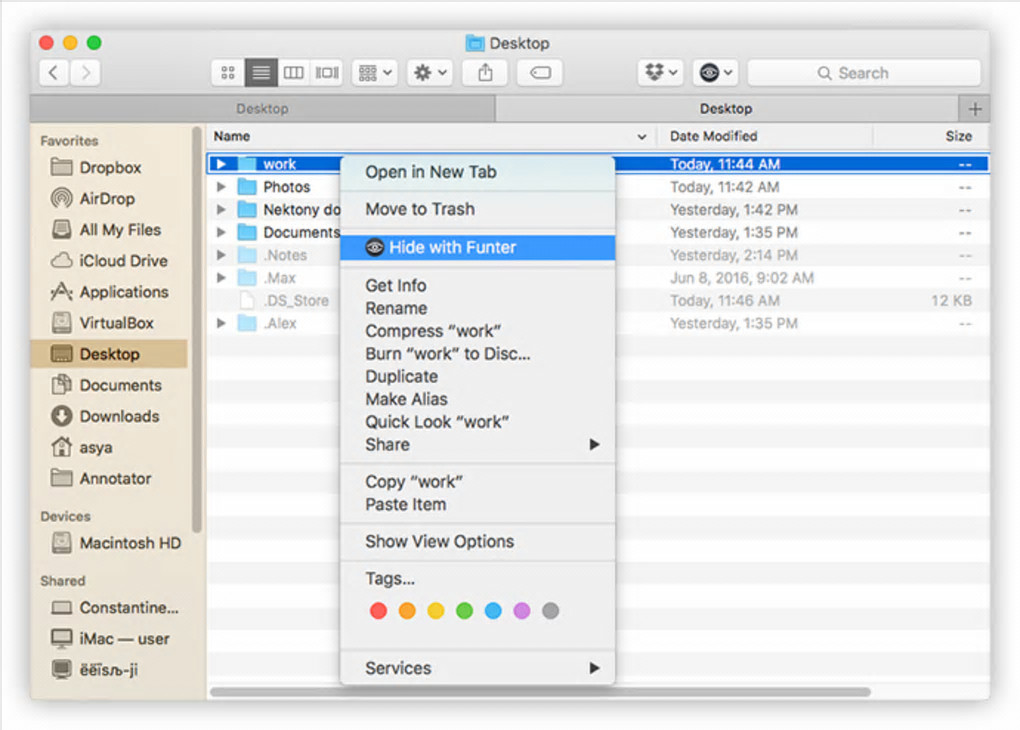Screen dimensions: 1020x730
Task: Open the Services submenu
Action: 477,668
